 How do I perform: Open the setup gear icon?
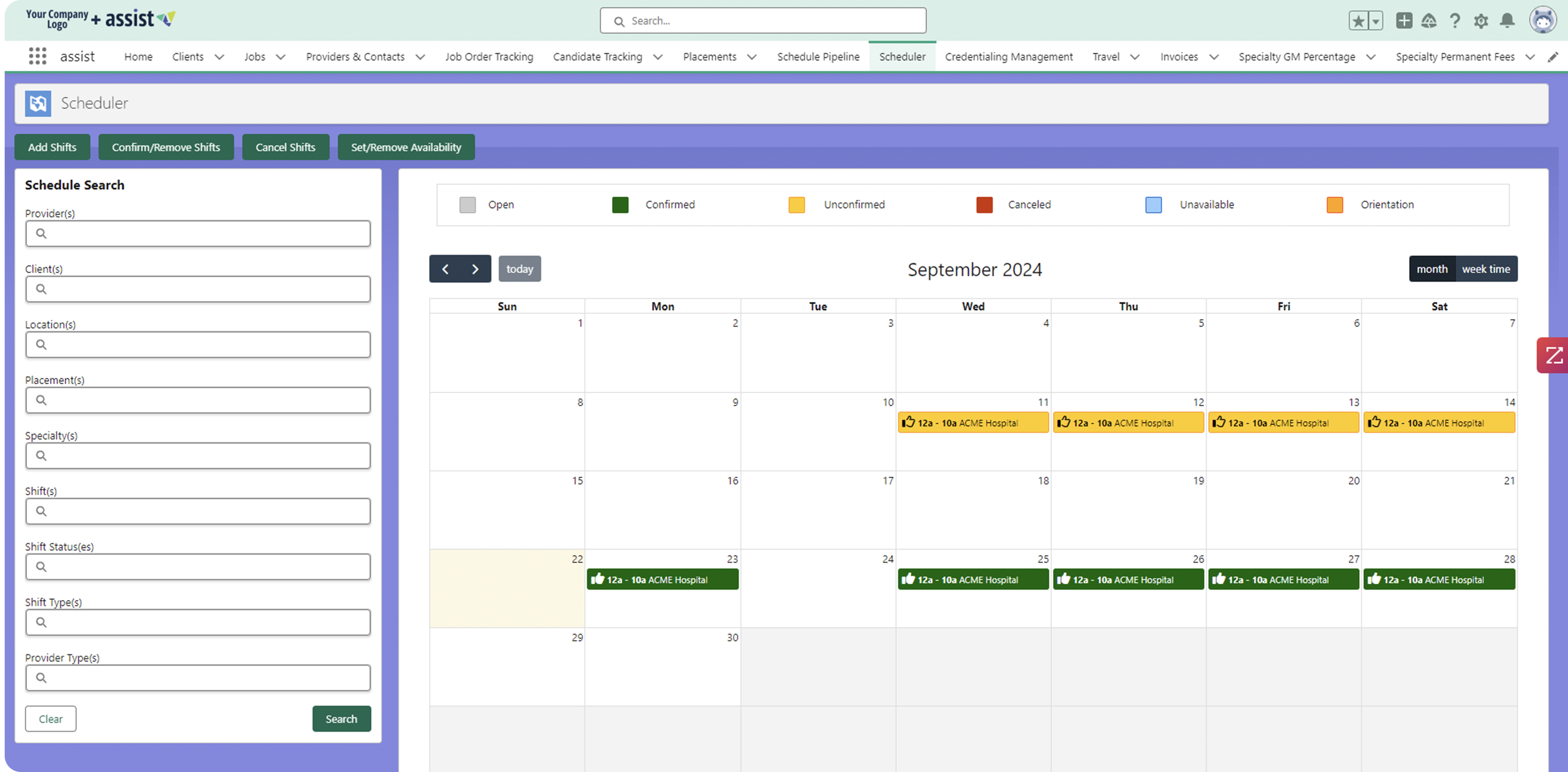(1481, 20)
